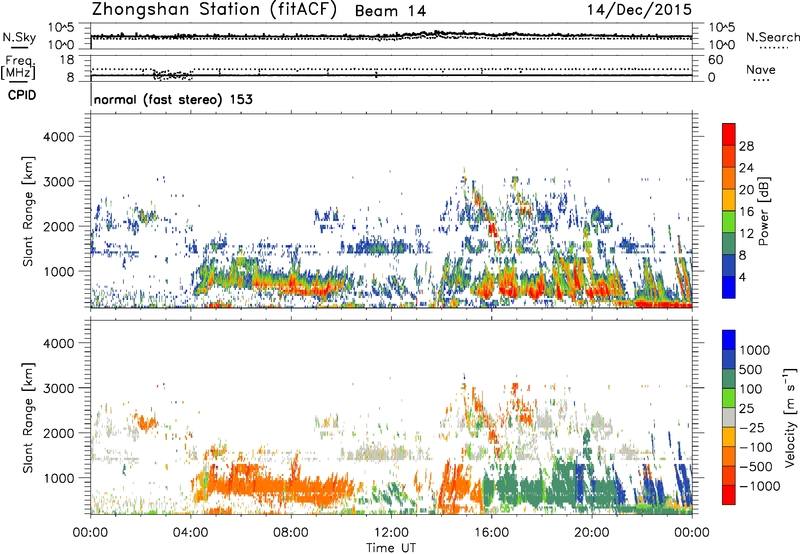This screenshot has height=554, width=800.
Task: Select the "4" value on the Power colorbar
Action: (742, 277)
